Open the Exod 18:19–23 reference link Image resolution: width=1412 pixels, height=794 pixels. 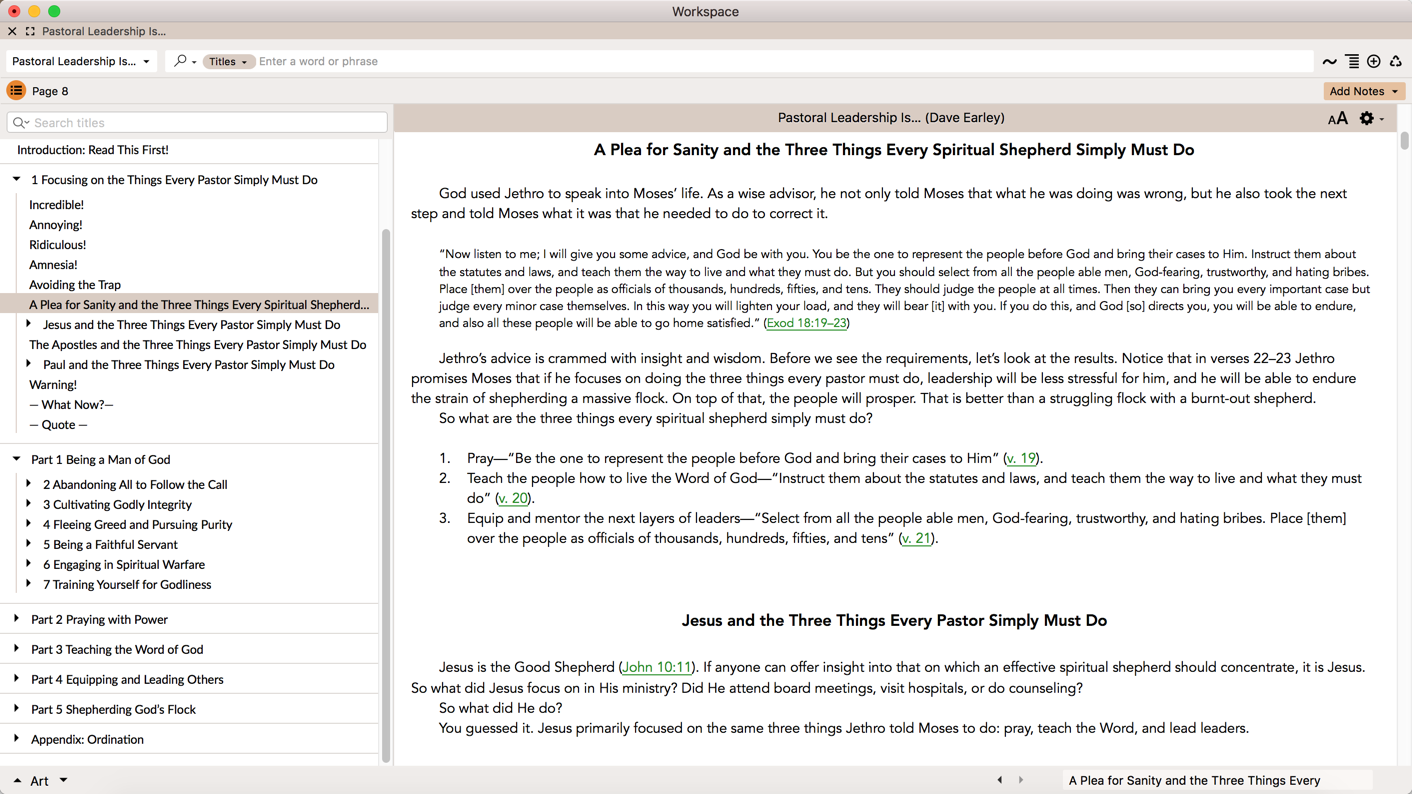point(806,323)
